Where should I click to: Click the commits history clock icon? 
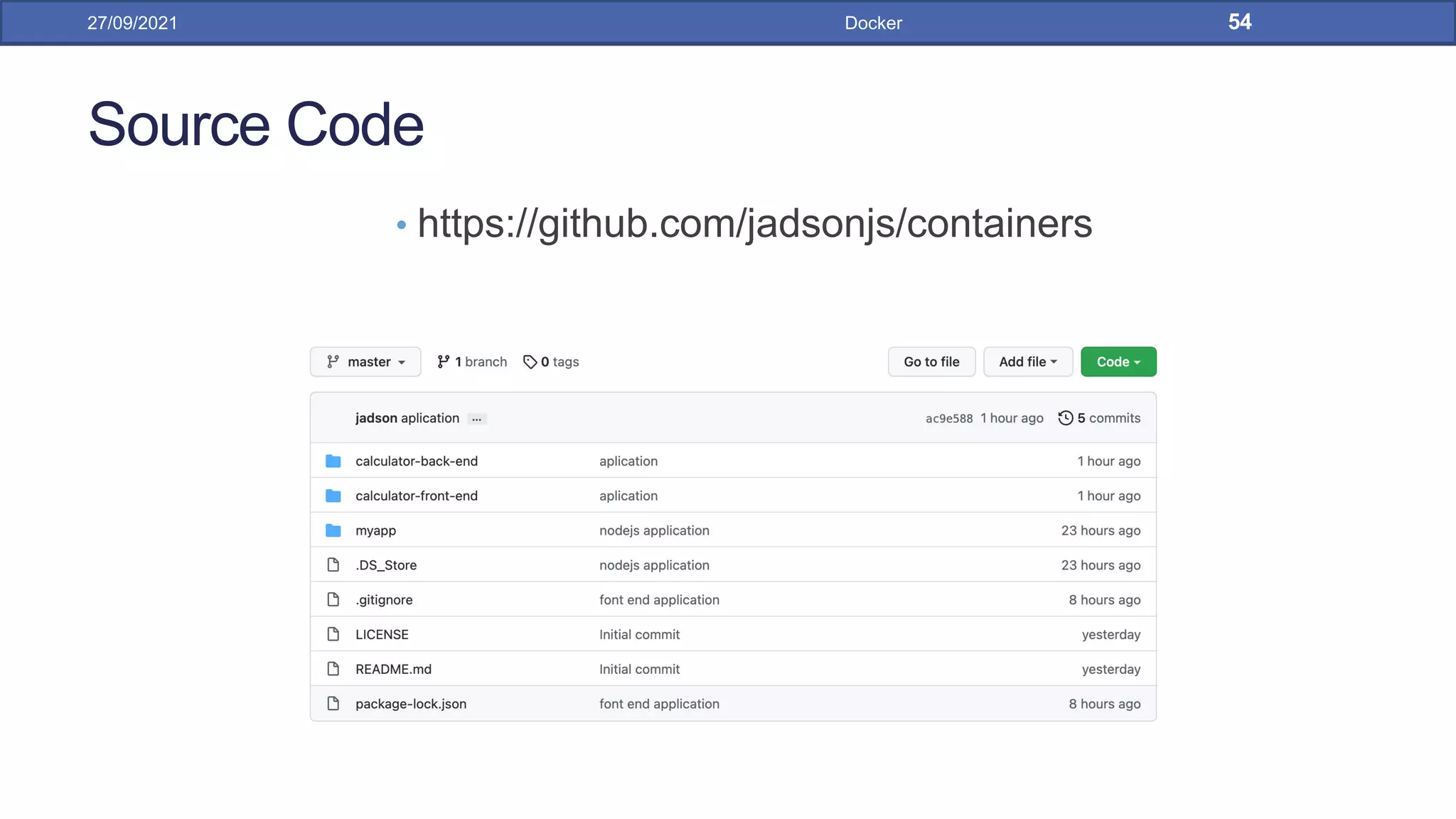1065,418
